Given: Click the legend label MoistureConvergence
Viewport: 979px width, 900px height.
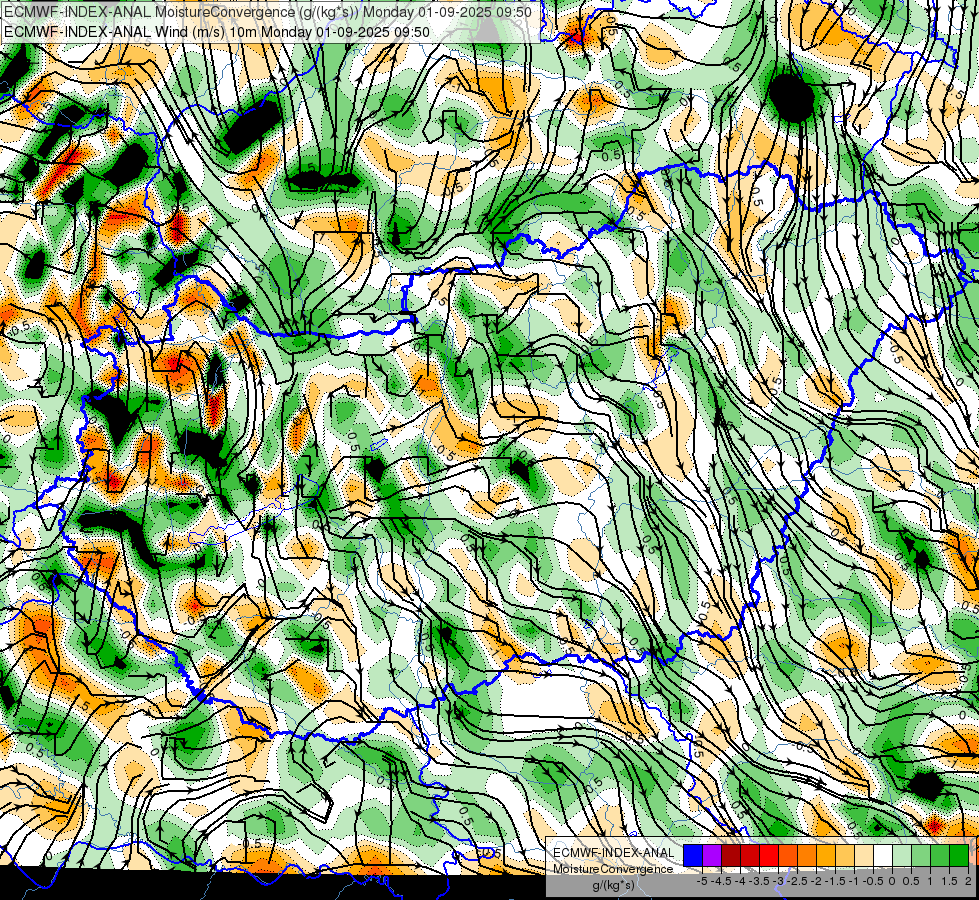Looking at the screenshot, I should [x=613, y=869].
